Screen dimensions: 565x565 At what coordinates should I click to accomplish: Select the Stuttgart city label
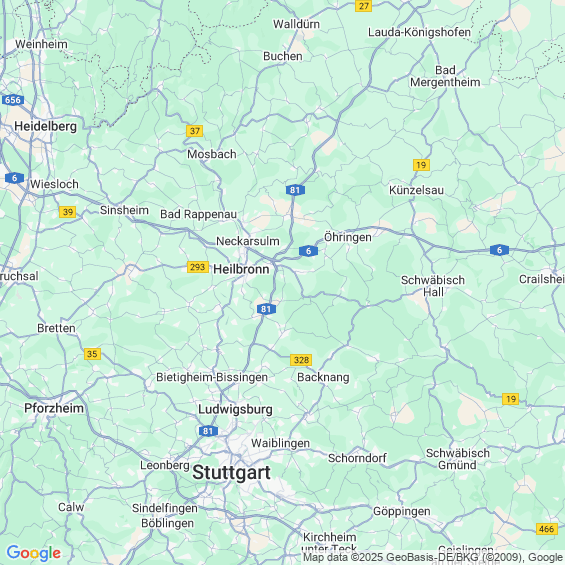click(x=231, y=472)
